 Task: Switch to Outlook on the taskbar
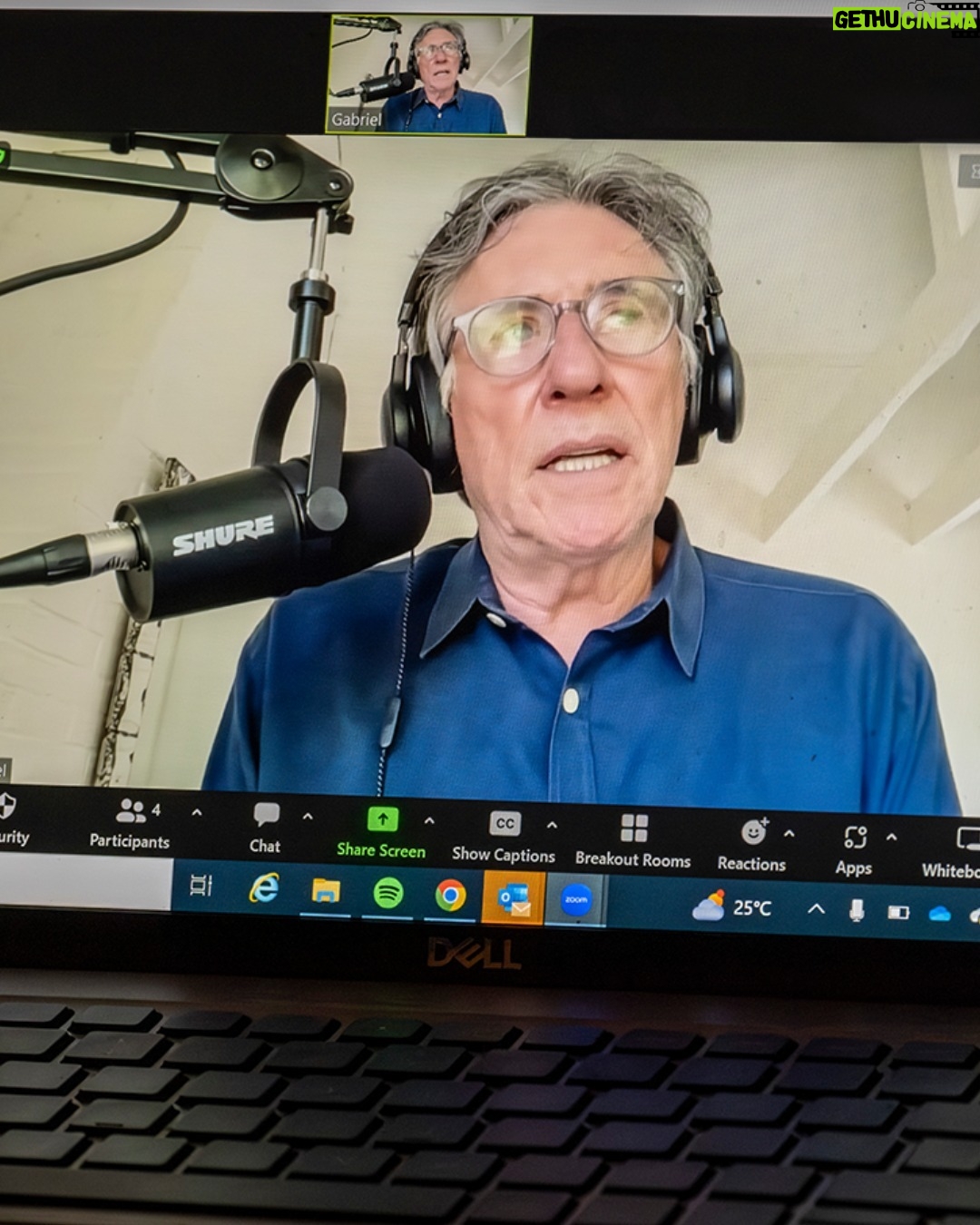click(x=514, y=899)
